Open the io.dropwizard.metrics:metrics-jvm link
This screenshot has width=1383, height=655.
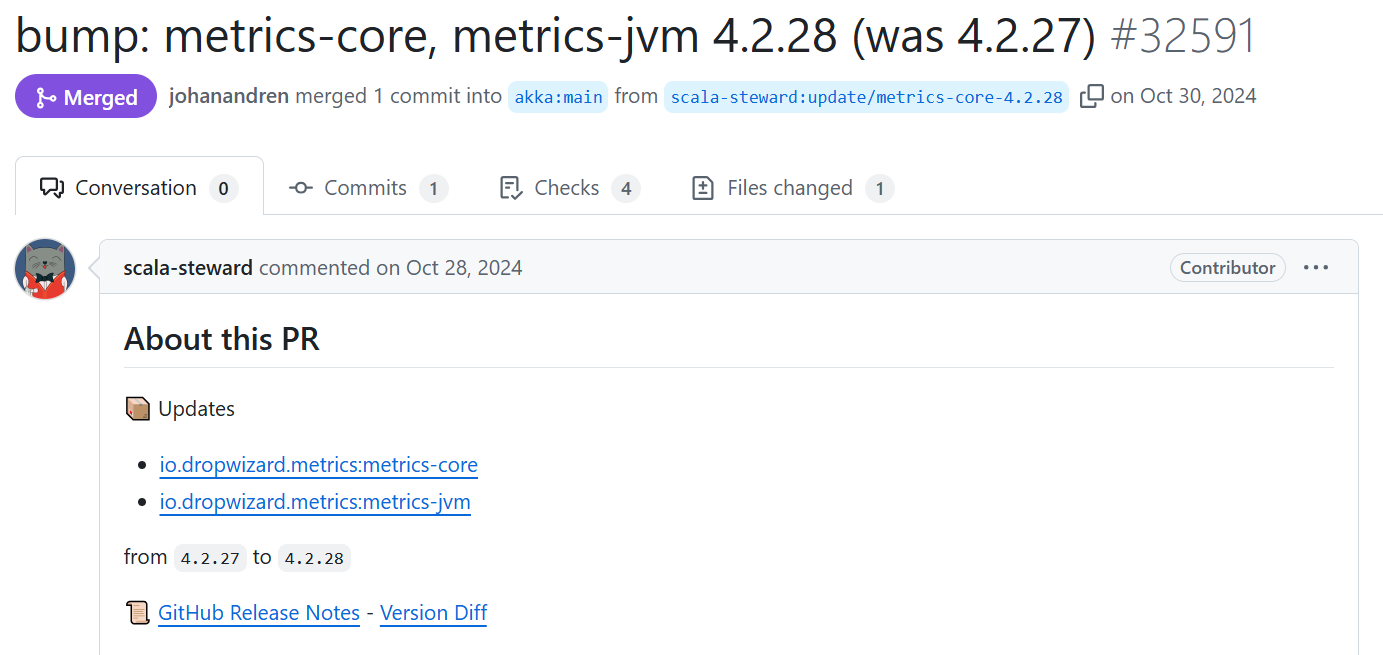click(x=315, y=502)
